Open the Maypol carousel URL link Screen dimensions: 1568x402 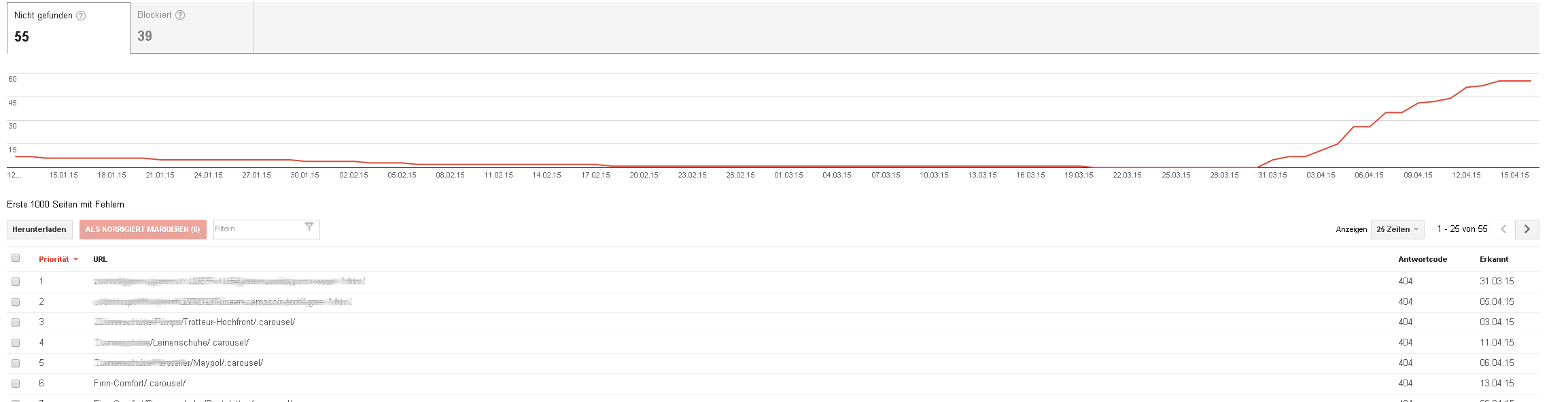click(x=227, y=363)
